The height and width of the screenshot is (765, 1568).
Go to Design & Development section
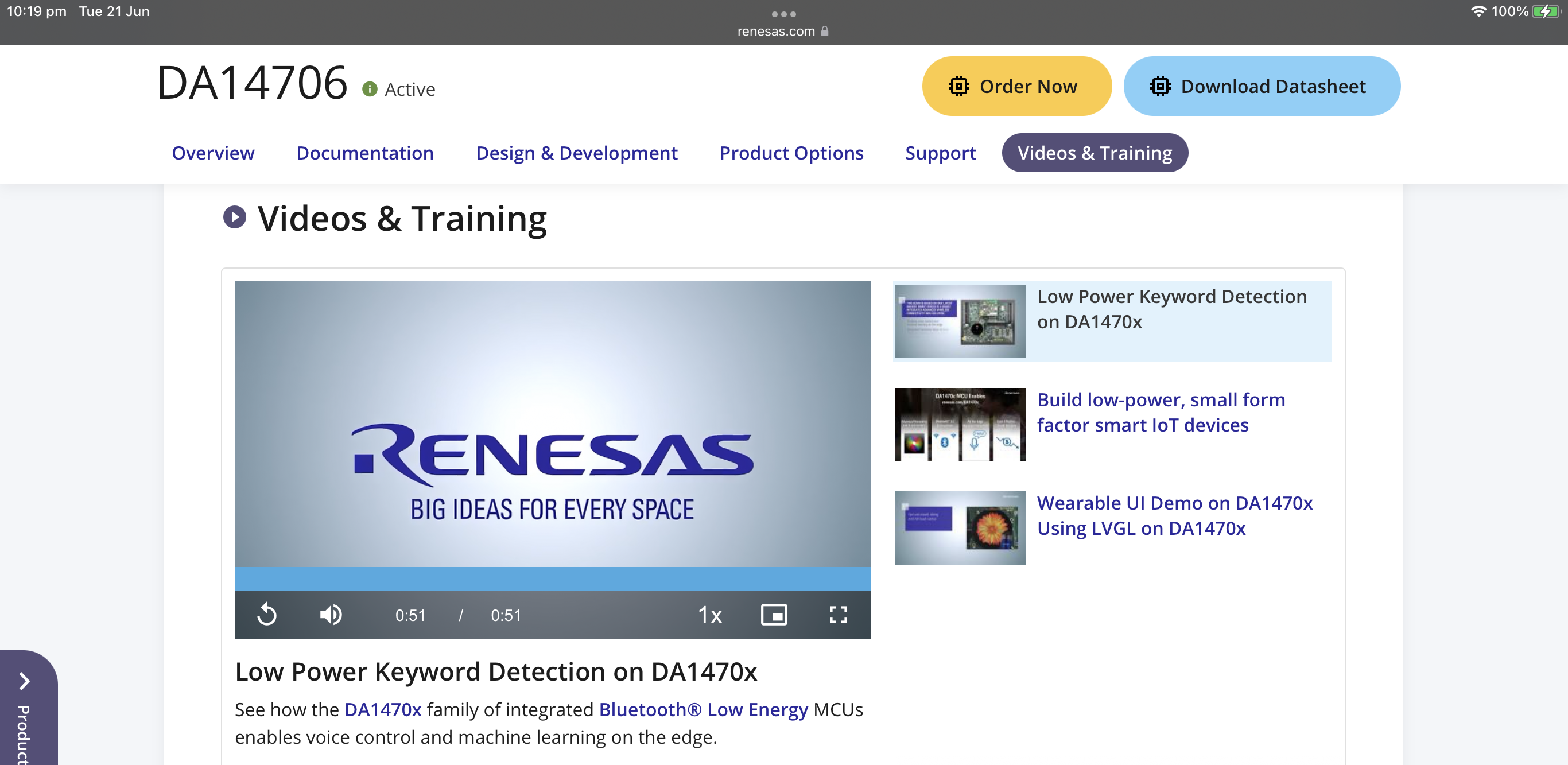point(576,153)
